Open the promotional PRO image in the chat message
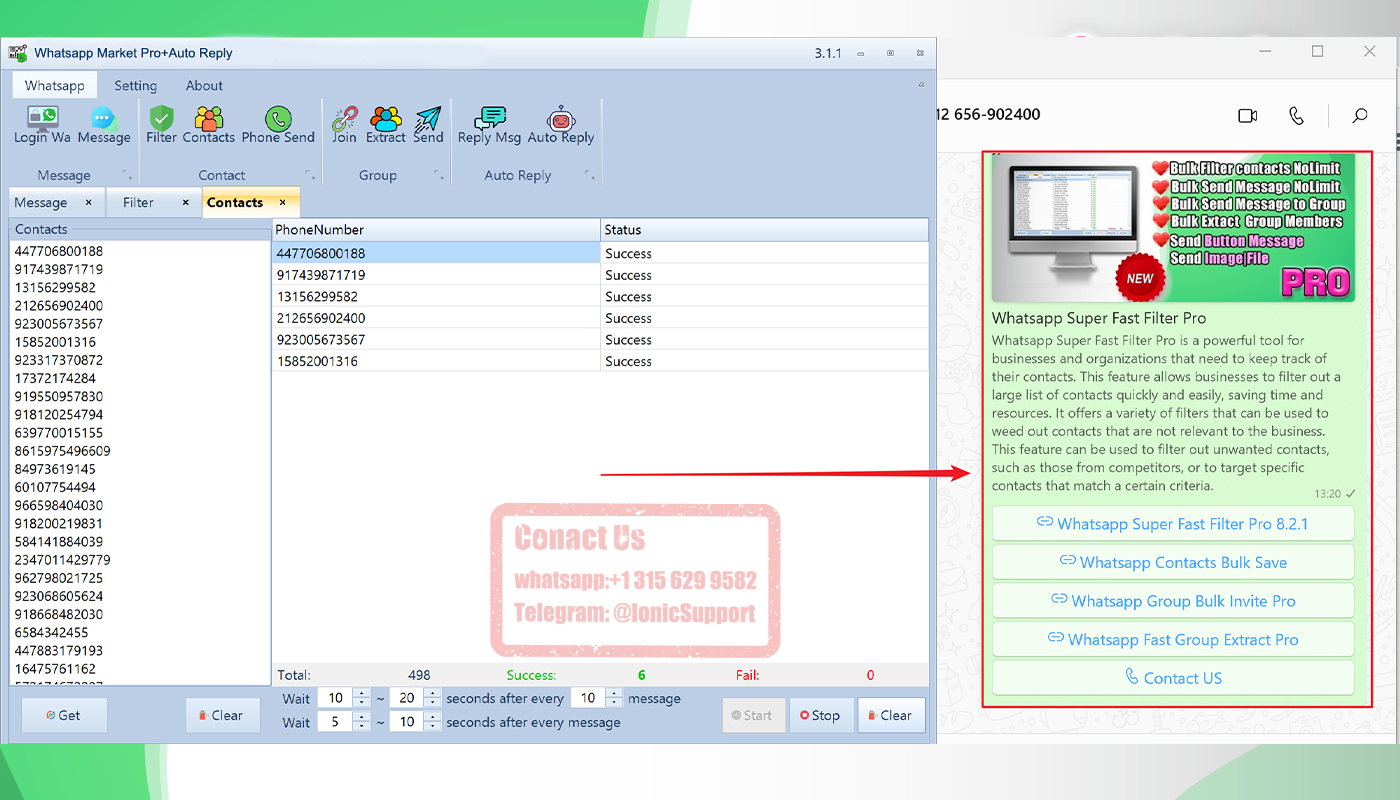Viewport: 1400px width, 800px height. coord(1173,228)
